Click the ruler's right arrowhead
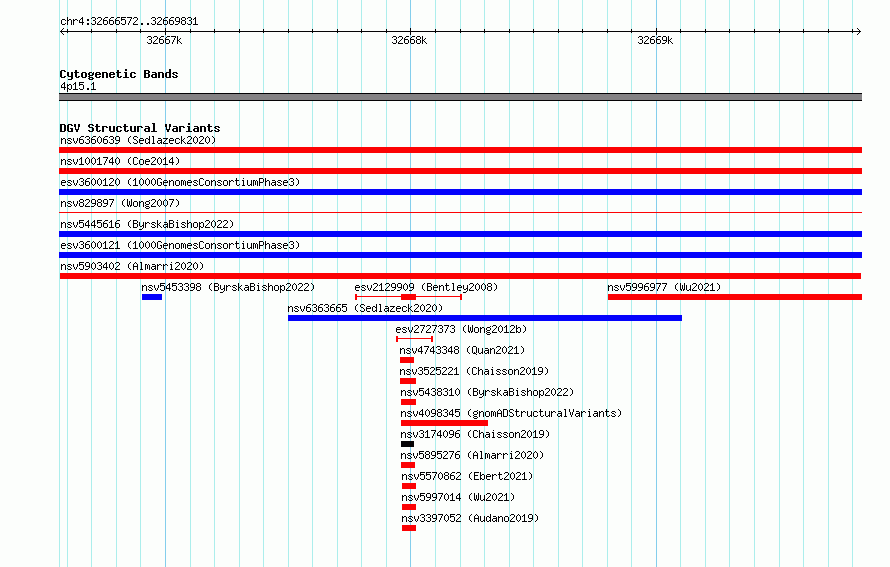Viewport: 890px width, 567px height. [x=858, y=32]
